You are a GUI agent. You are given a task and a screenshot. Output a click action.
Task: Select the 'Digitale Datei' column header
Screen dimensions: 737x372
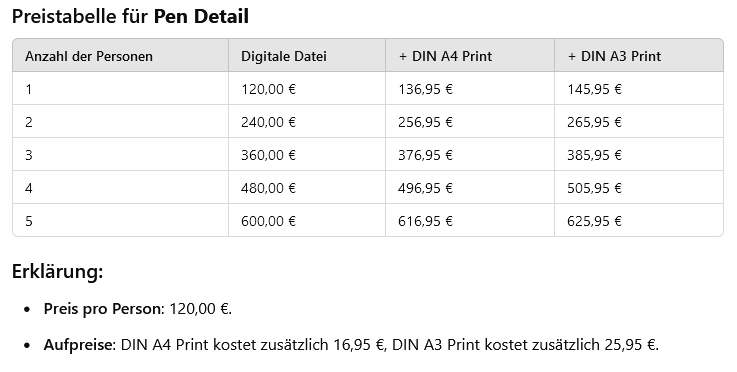point(284,56)
